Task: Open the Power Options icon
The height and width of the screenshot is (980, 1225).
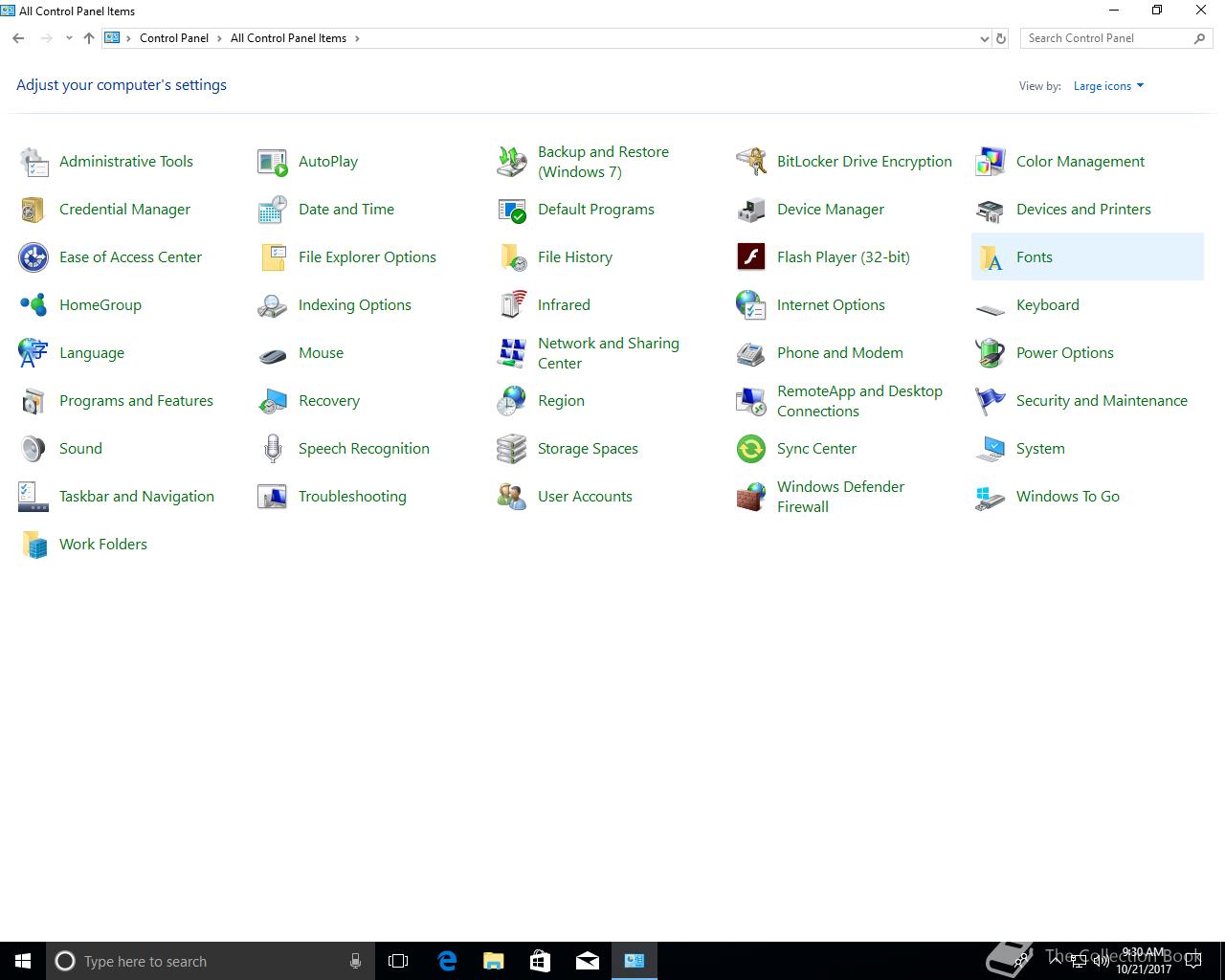Action: (991, 353)
